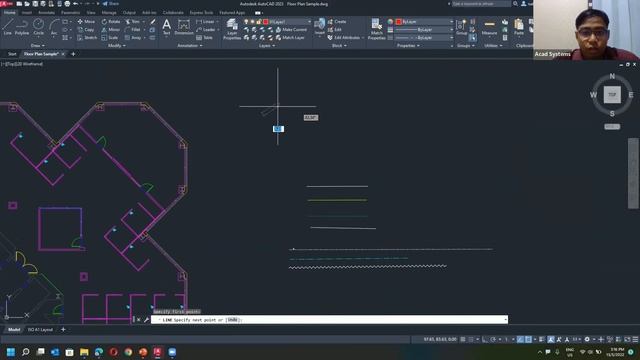Toggle annotation visibility in status bar

551,339
